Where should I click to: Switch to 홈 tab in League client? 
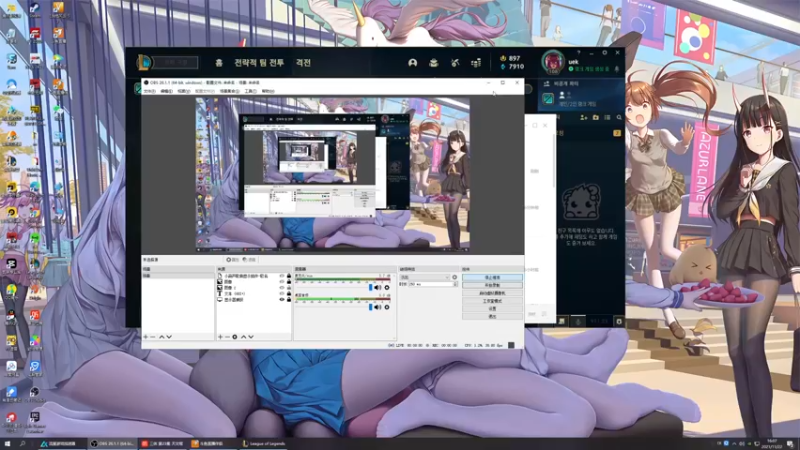[219, 63]
